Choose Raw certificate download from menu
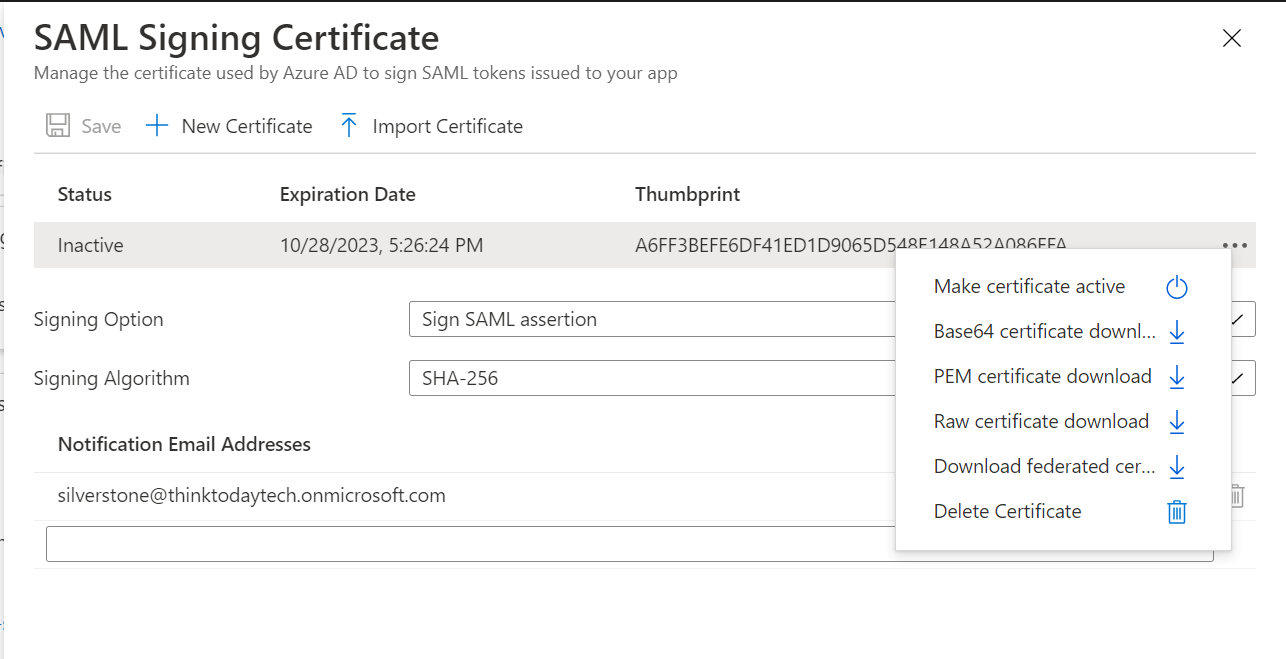This screenshot has height=659, width=1286. [x=1041, y=422]
